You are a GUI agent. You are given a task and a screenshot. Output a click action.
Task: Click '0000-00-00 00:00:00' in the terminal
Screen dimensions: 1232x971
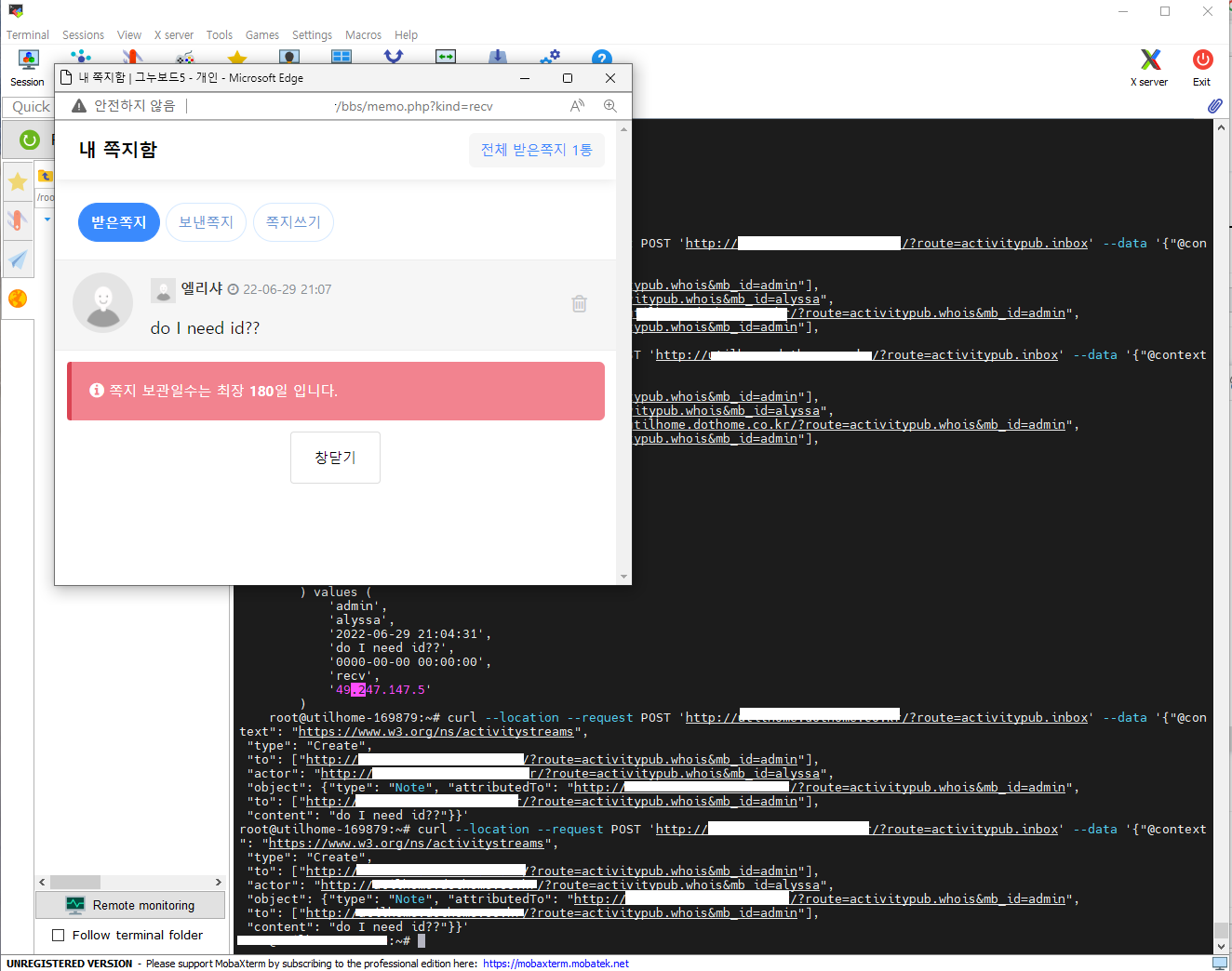coord(410,662)
